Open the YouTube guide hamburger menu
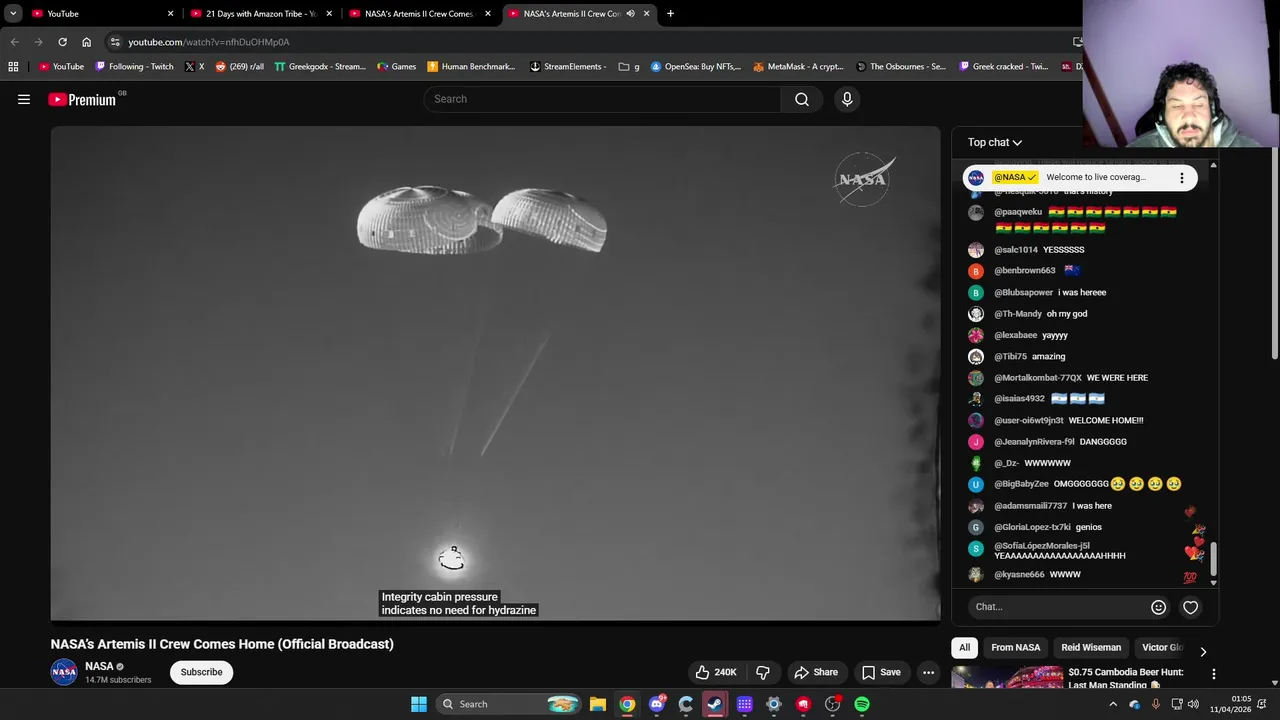The image size is (1280, 720). pos(24,99)
